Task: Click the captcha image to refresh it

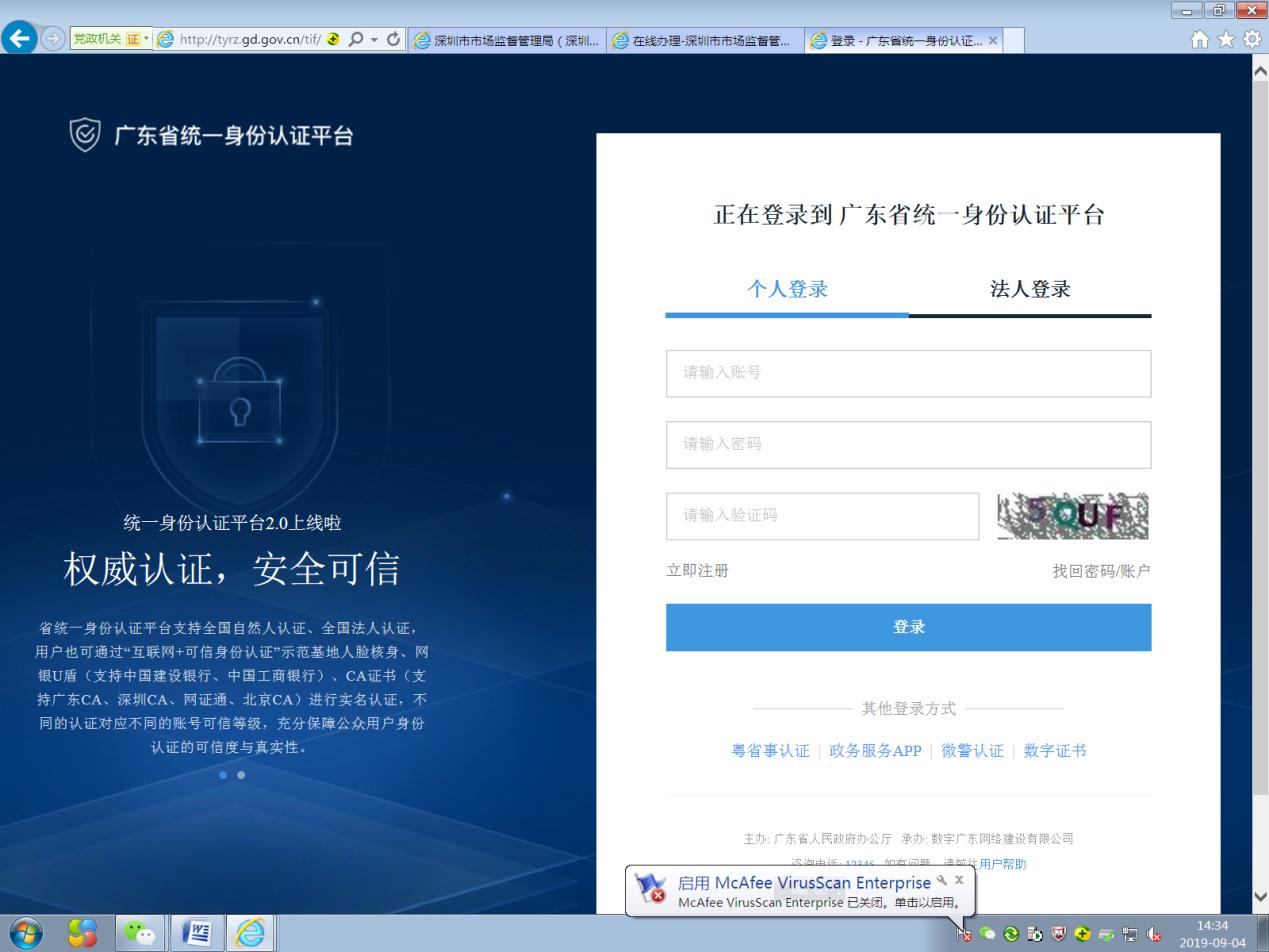Action: tap(1072, 516)
